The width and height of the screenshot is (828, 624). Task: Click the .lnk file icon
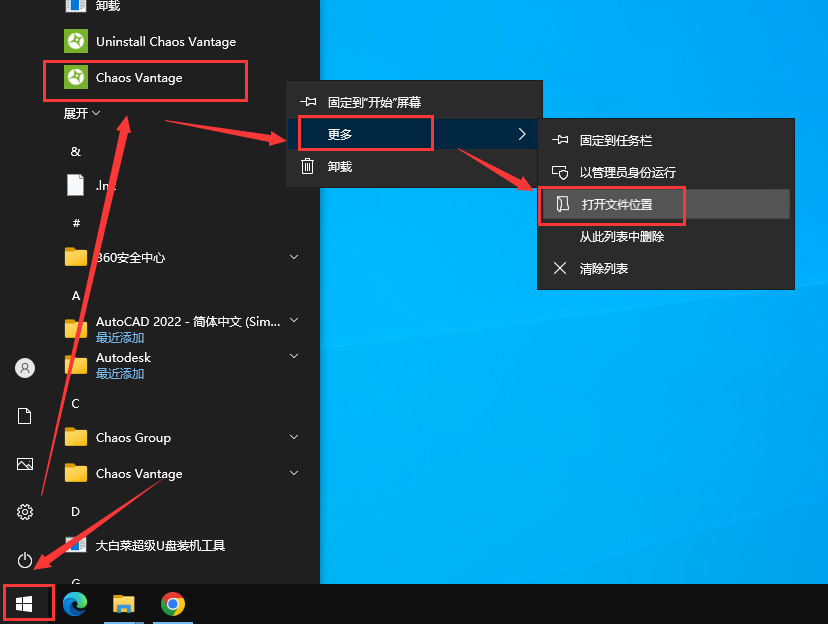(x=75, y=185)
